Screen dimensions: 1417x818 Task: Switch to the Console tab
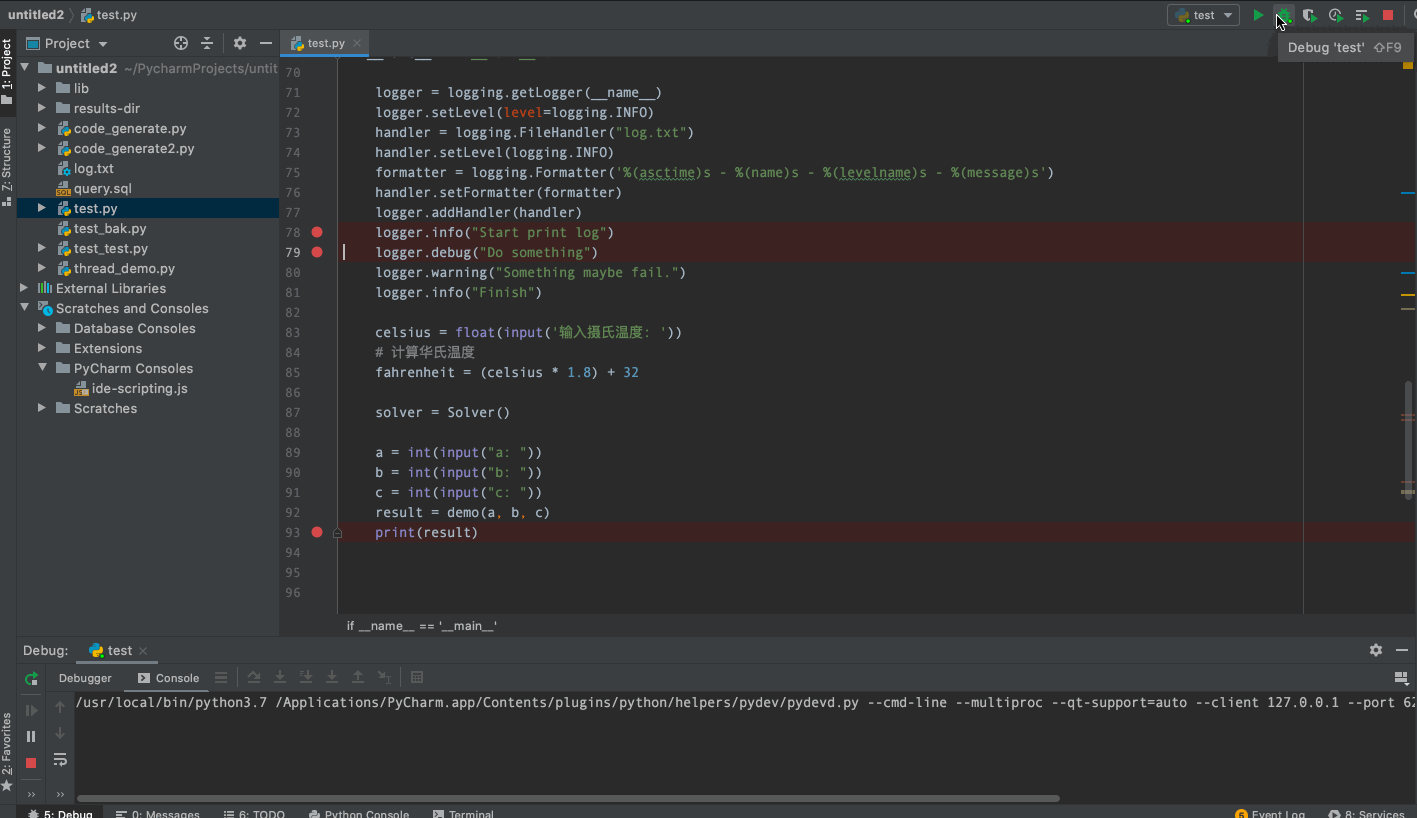pyautogui.click(x=168, y=678)
